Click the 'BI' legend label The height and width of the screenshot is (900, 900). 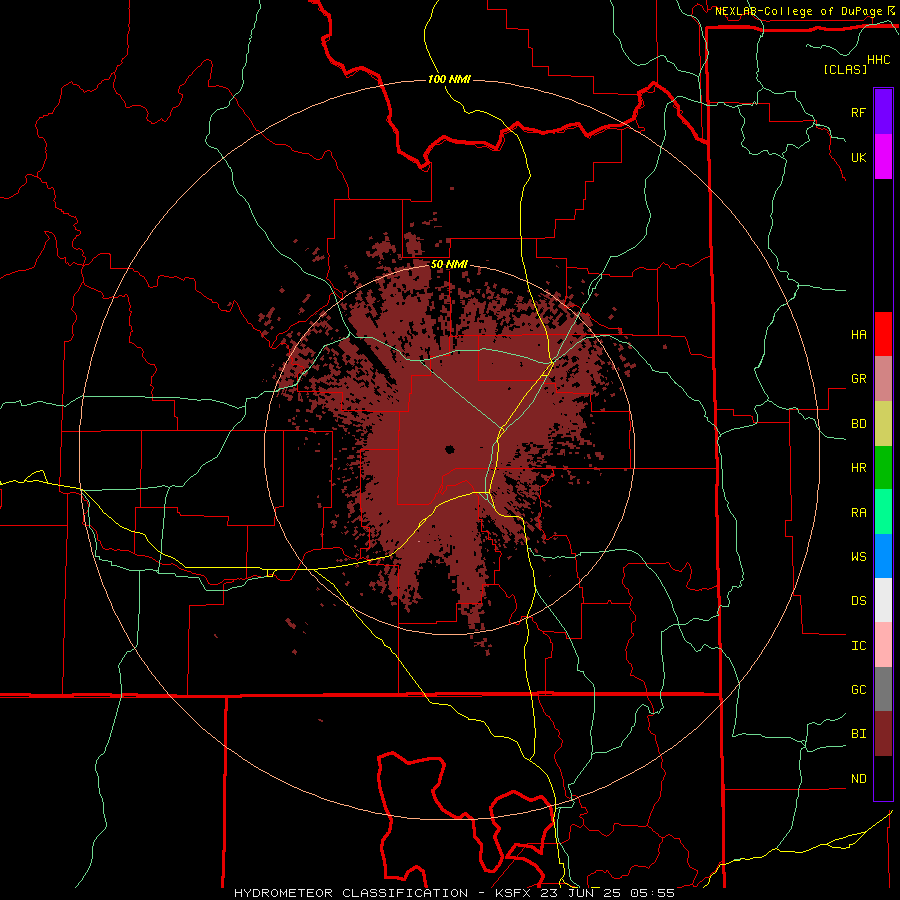[858, 734]
